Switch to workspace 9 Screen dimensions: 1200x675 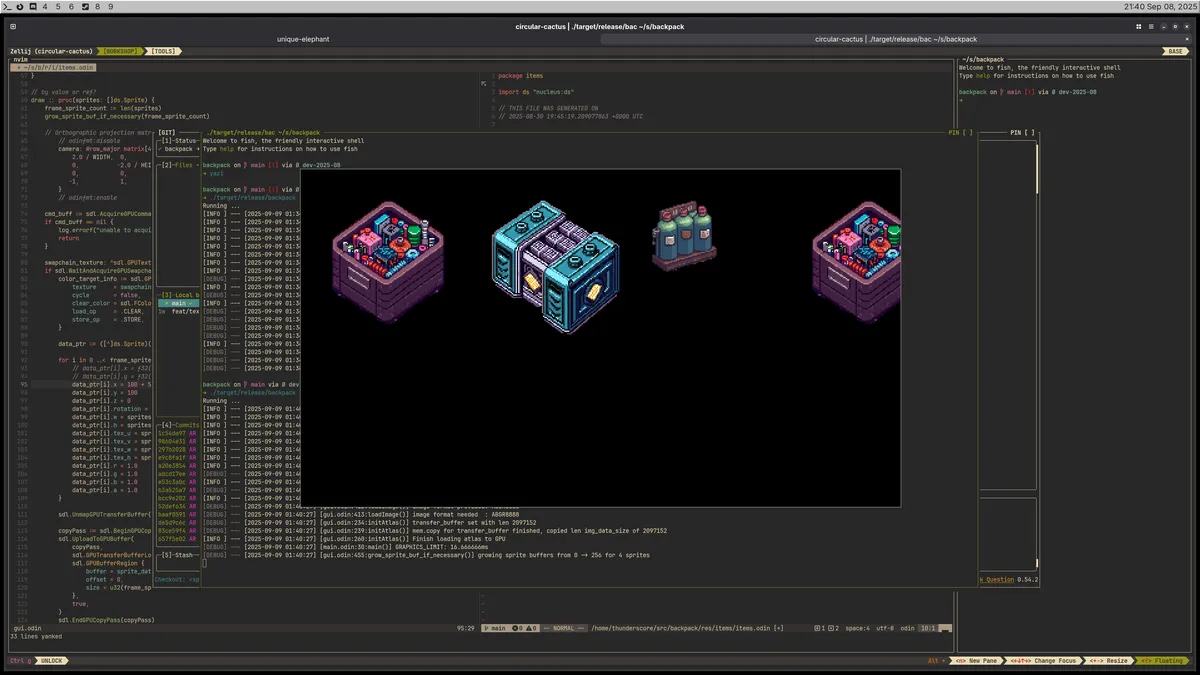(x=110, y=6)
